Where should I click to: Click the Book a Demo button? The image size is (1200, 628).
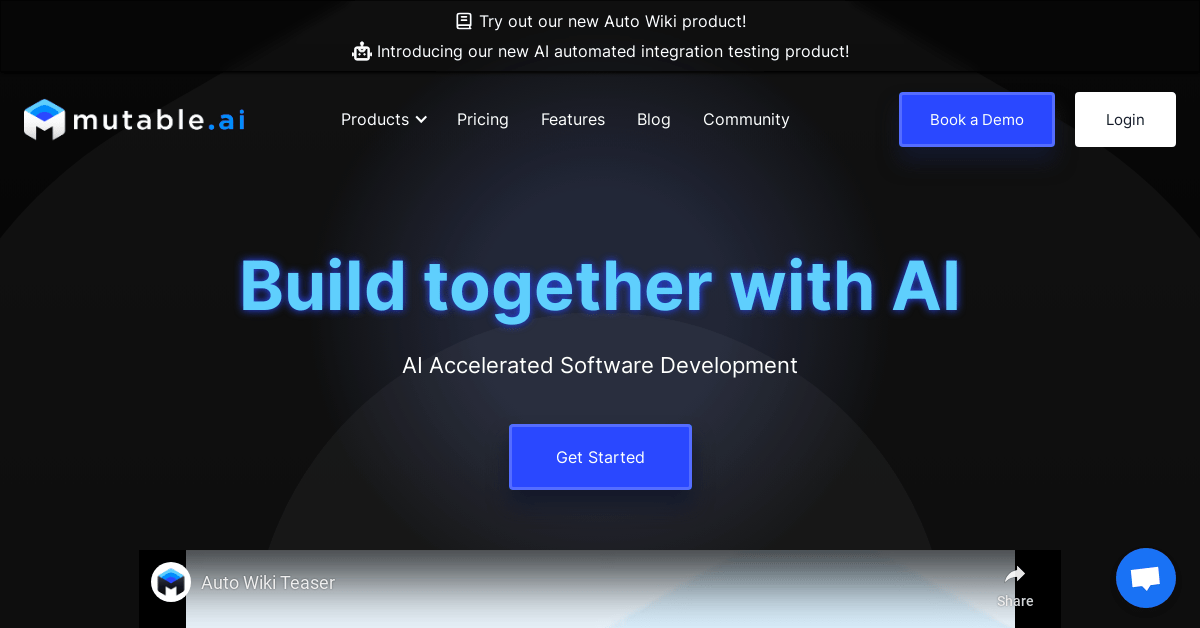point(977,120)
